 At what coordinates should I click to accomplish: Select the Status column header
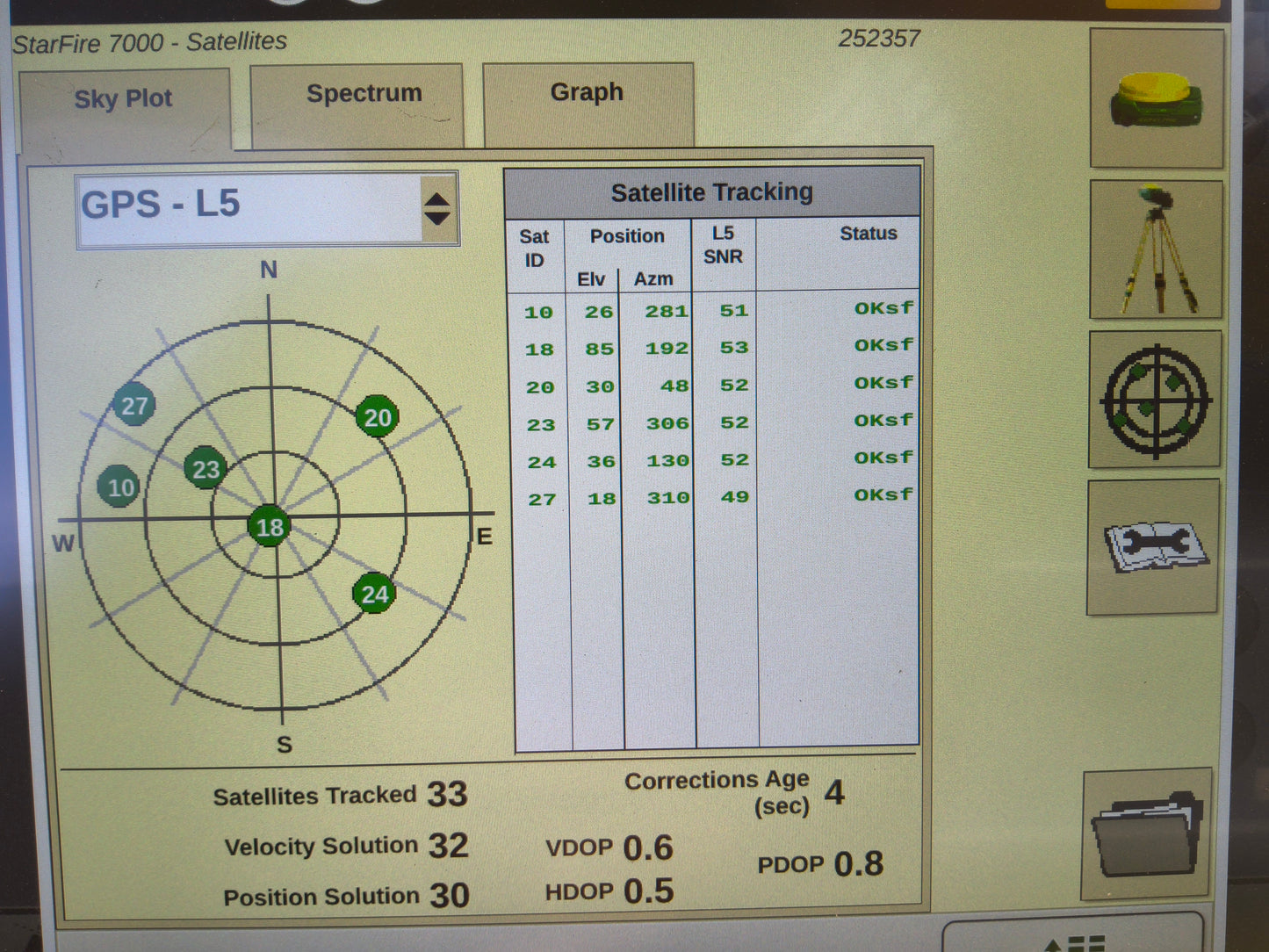click(x=869, y=234)
